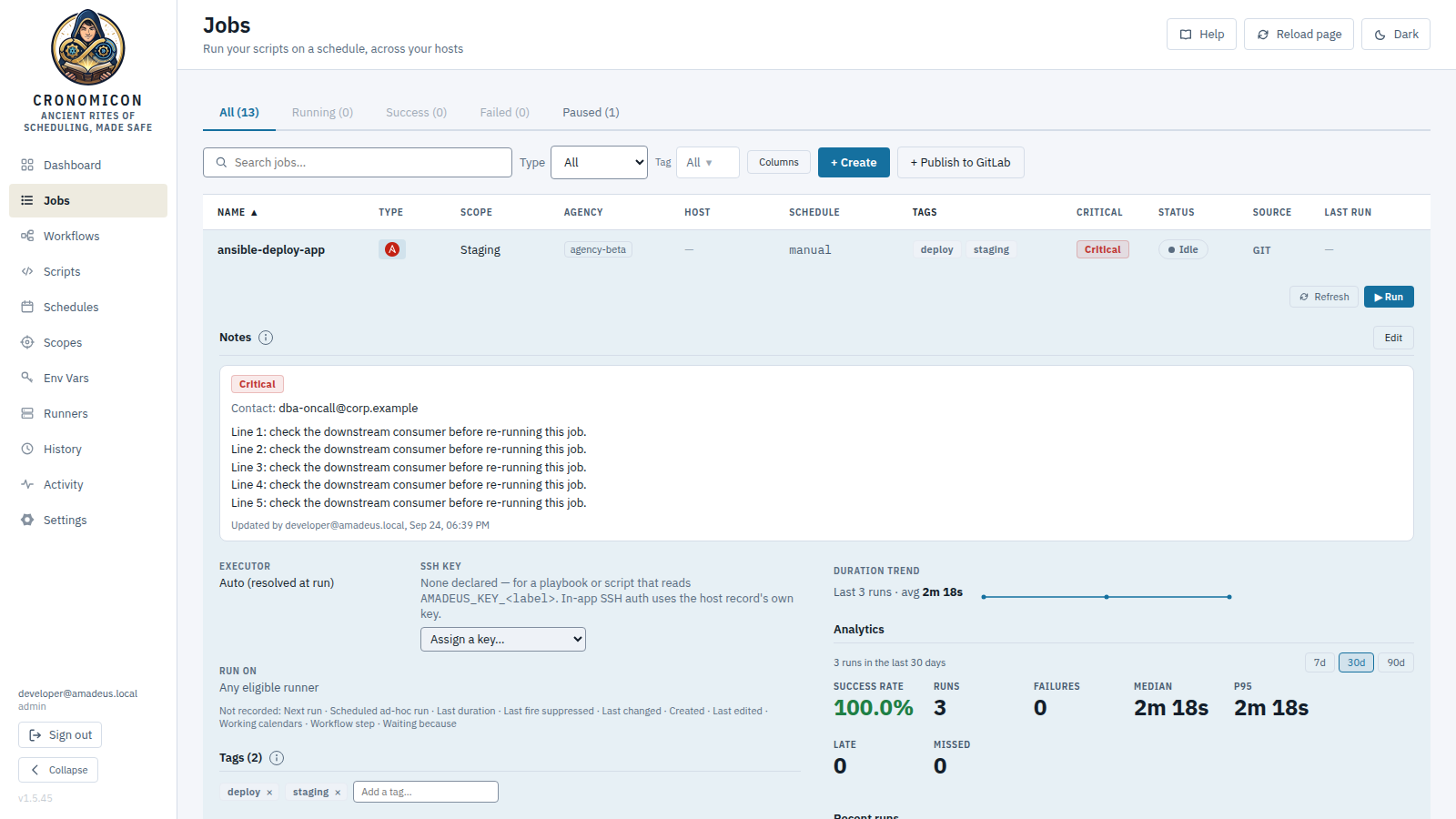The width and height of the screenshot is (1456, 819).
Task: Open the Schedules page
Action: (x=88, y=307)
